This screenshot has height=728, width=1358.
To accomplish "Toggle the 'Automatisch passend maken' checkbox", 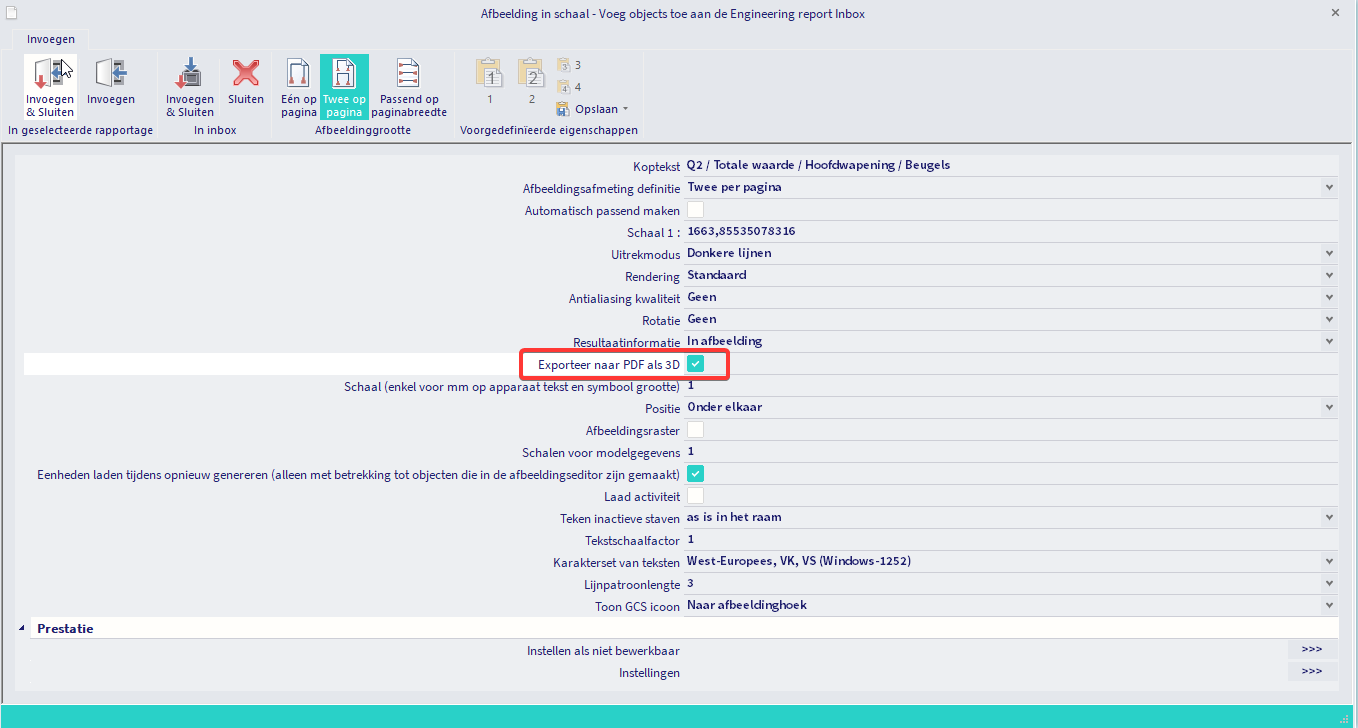I will [x=695, y=209].
